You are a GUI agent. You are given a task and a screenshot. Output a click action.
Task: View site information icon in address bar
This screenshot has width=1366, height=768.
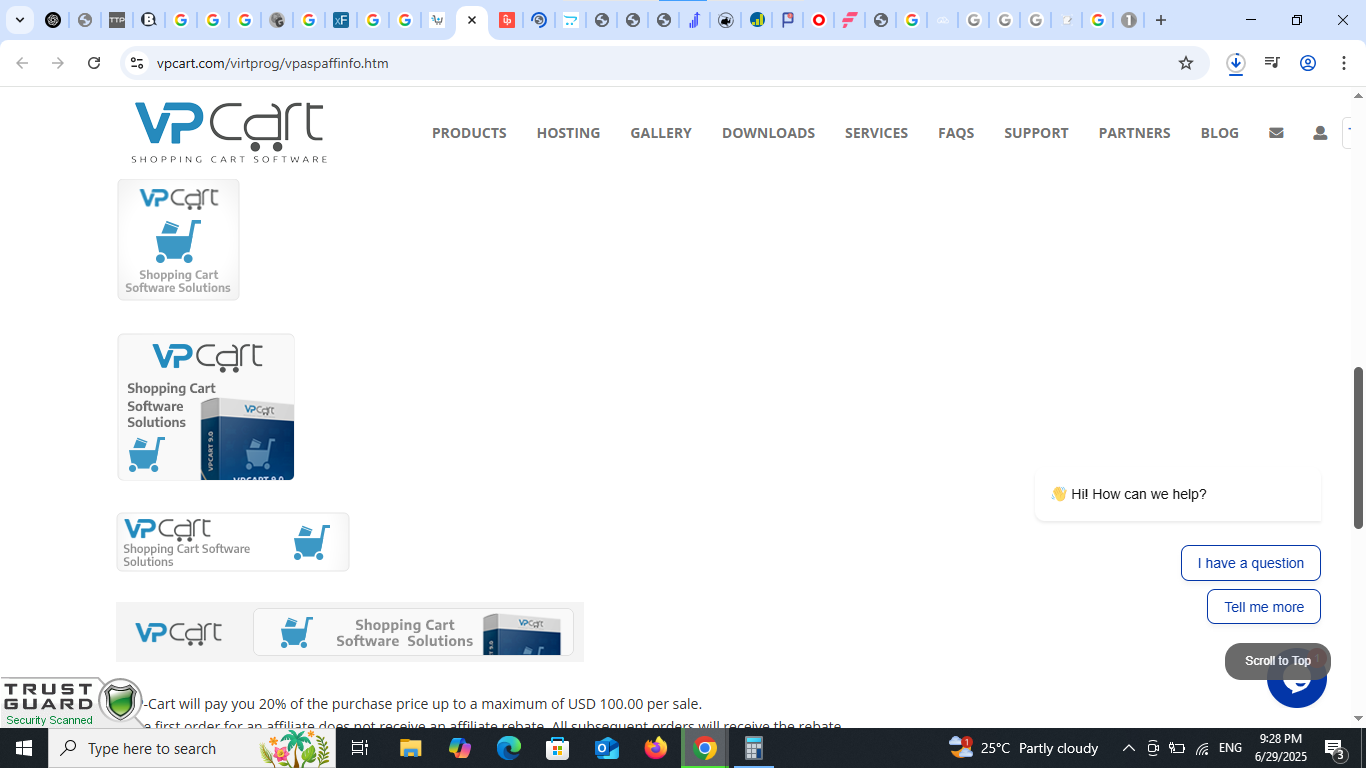pos(137,63)
